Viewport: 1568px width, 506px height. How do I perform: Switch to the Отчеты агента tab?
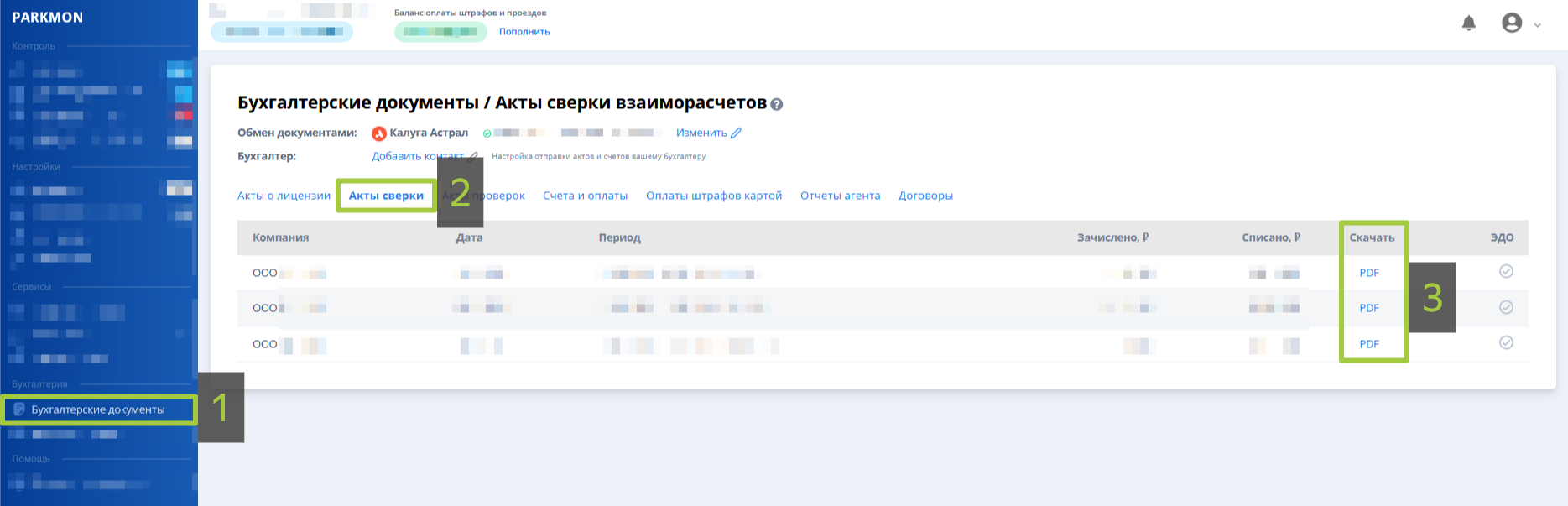pyautogui.click(x=840, y=196)
